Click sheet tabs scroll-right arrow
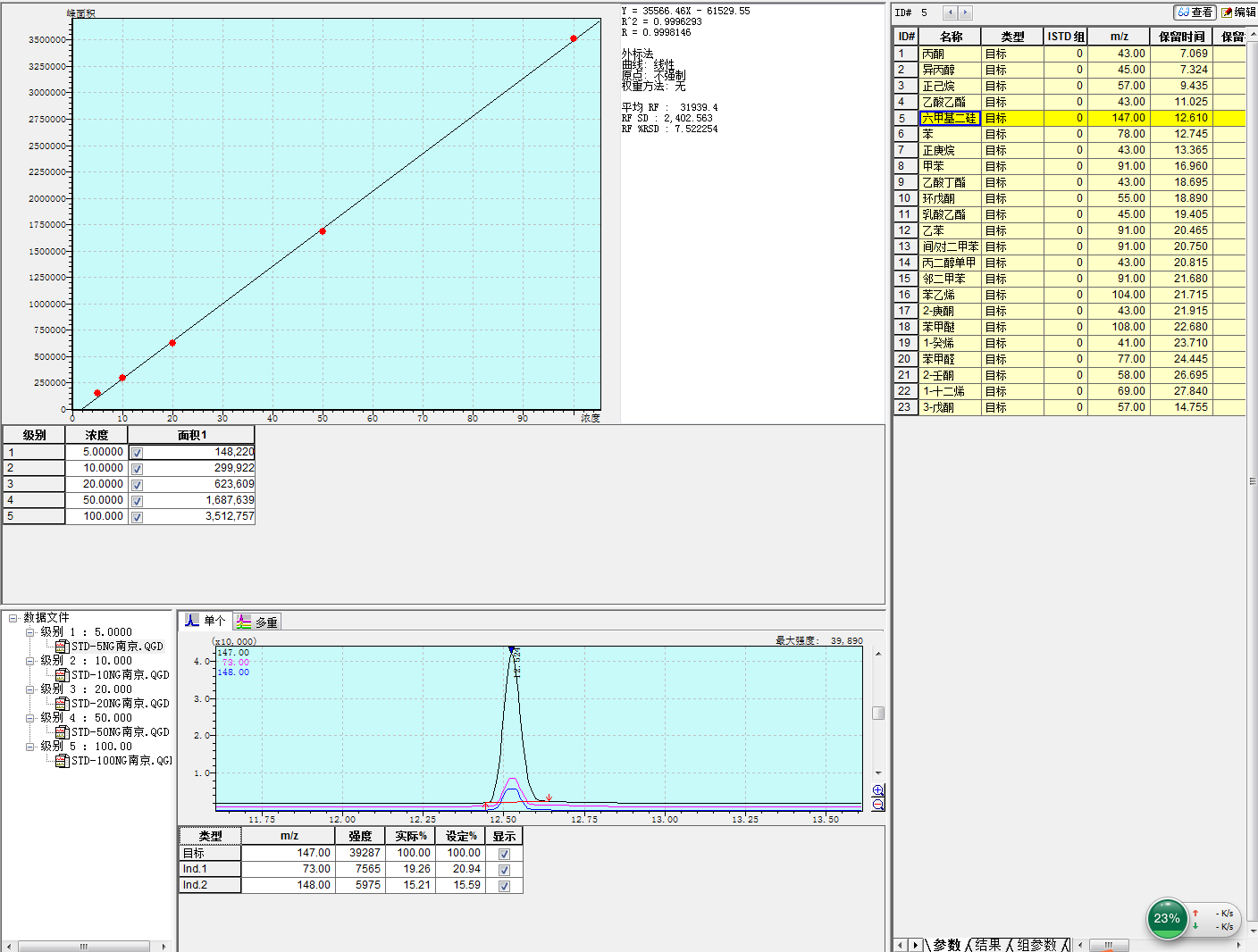1258x952 pixels. pyautogui.click(x=915, y=945)
